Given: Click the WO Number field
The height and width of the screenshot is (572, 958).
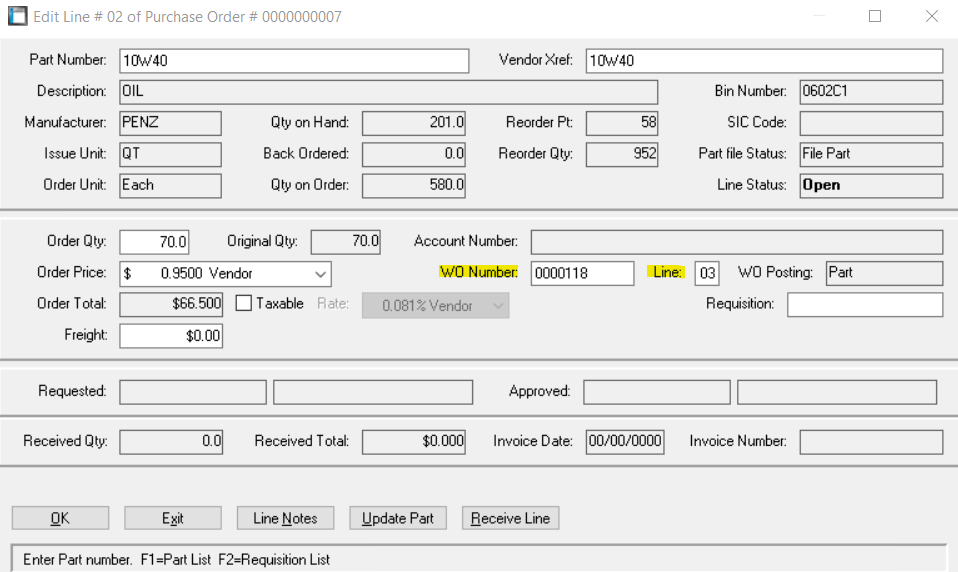Looking at the screenshot, I should (582, 273).
